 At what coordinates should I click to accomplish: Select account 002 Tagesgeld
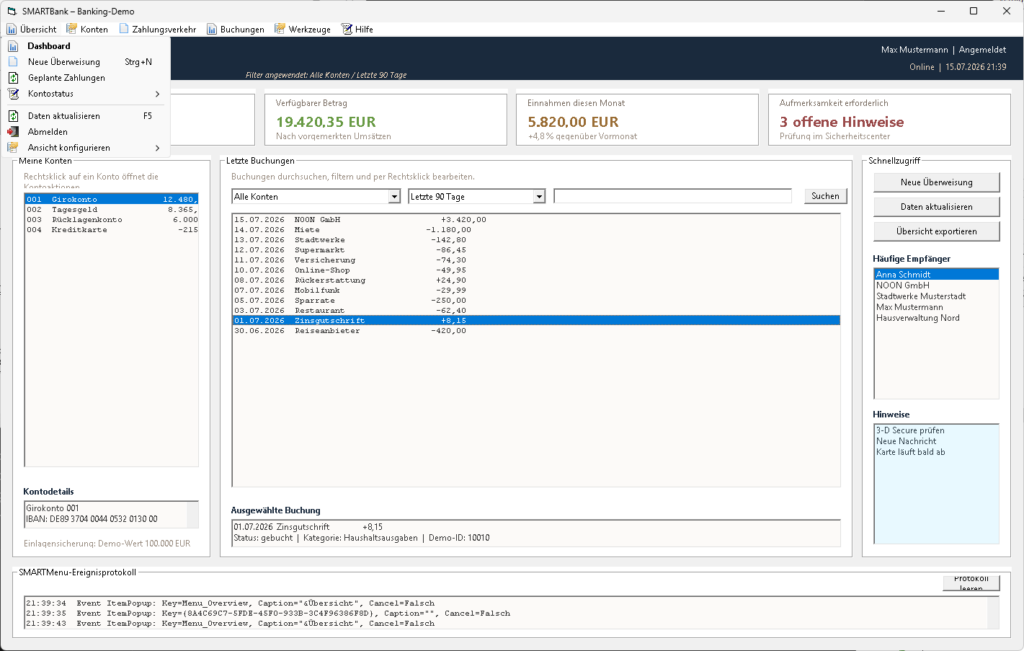[x=111, y=210]
